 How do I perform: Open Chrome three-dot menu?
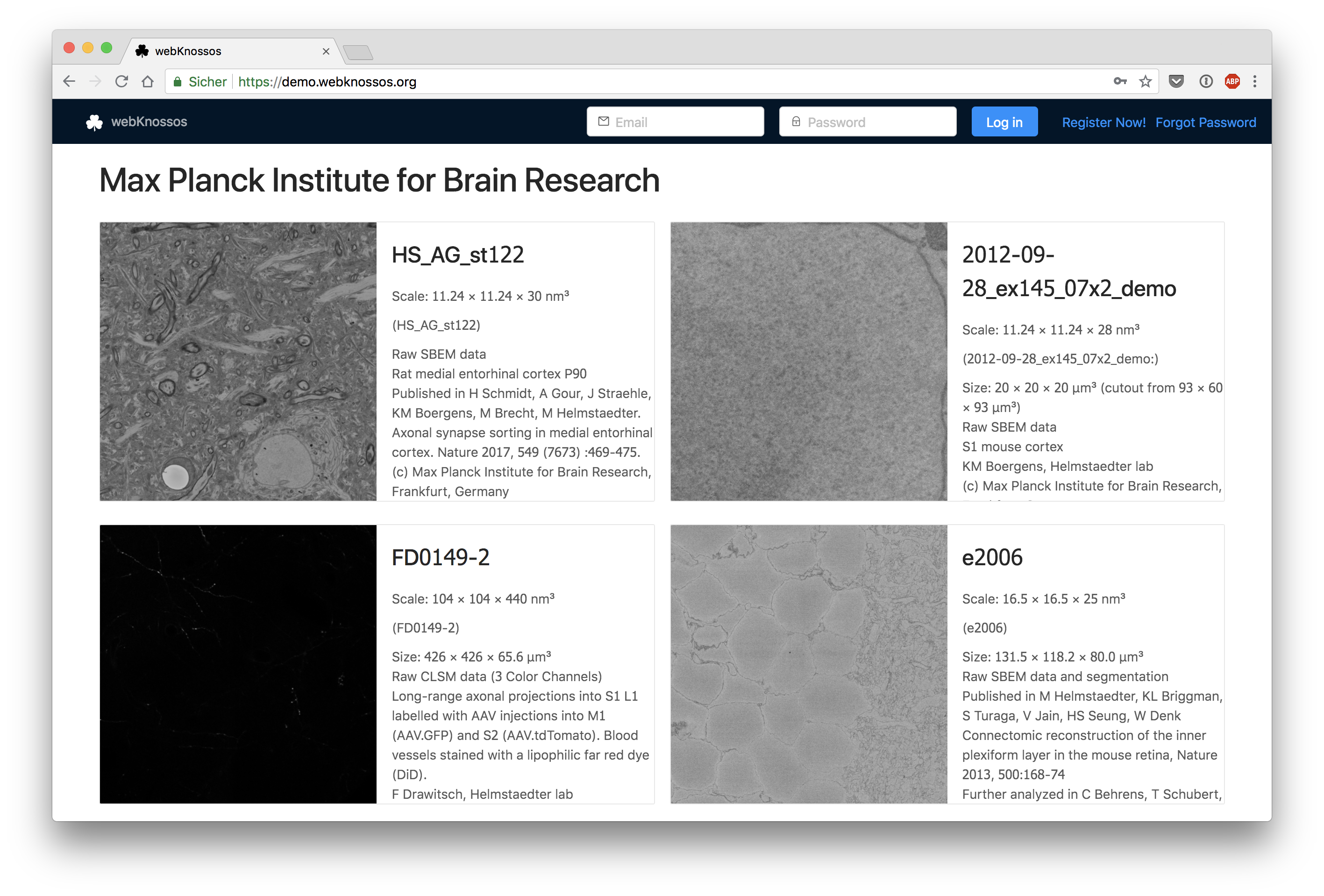click(1254, 81)
